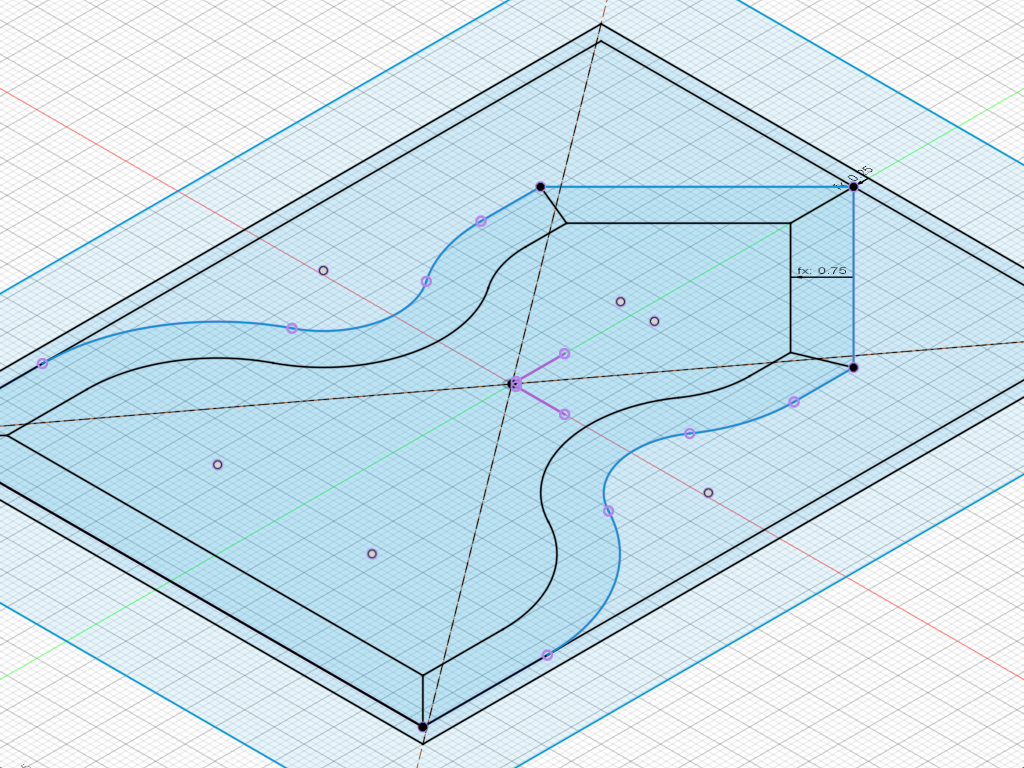
Task: Select black sketch point at frame's bottom corner
Action: (423, 727)
